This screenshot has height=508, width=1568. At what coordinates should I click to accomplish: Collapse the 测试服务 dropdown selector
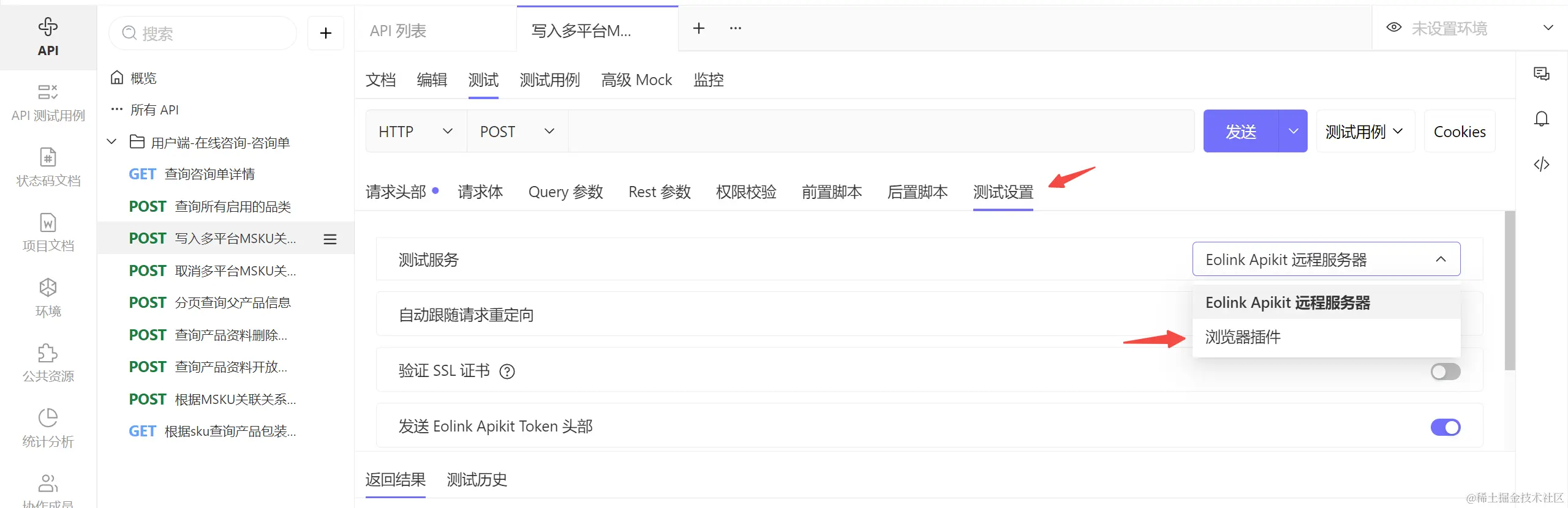[1326, 260]
